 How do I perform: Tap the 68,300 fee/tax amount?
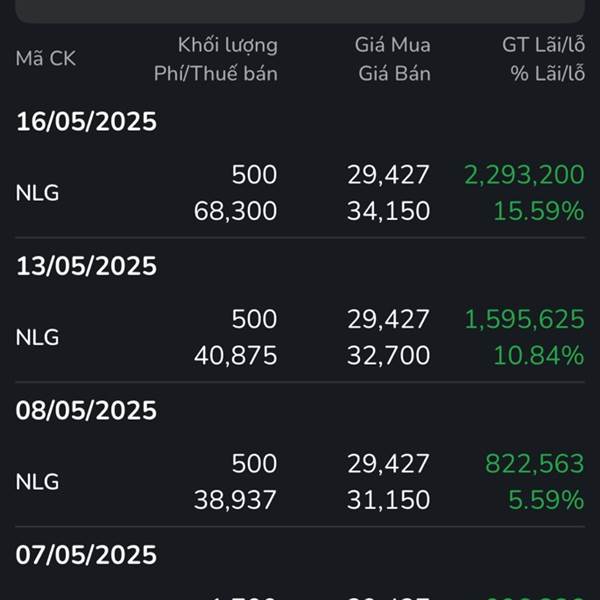[235, 211]
